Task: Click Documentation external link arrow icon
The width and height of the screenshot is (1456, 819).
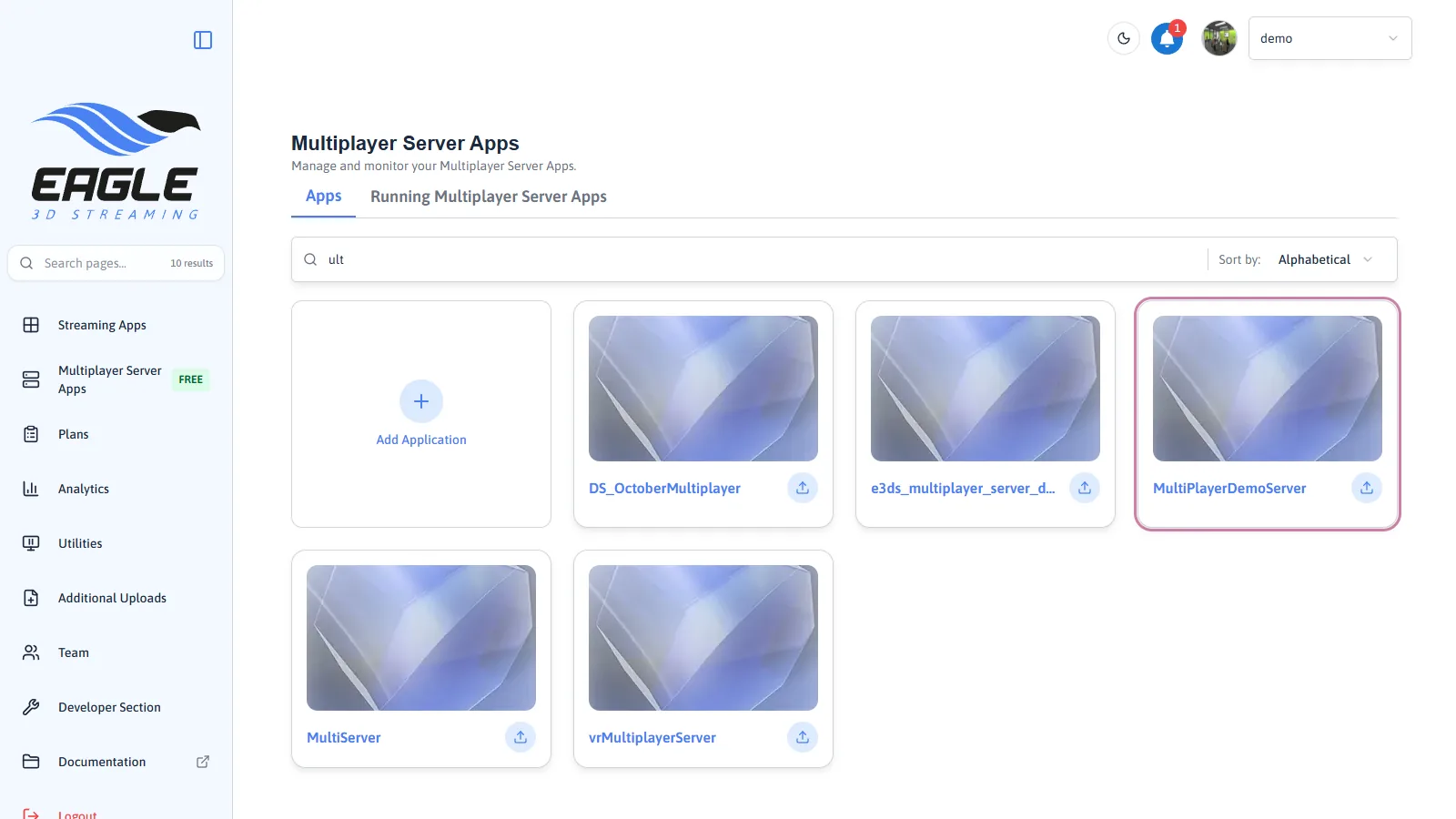Action: (x=203, y=762)
